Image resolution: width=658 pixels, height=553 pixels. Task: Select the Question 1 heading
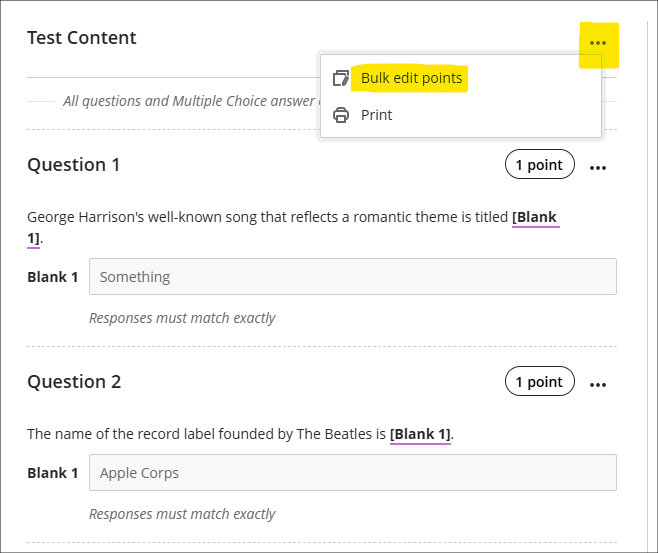pos(74,165)
